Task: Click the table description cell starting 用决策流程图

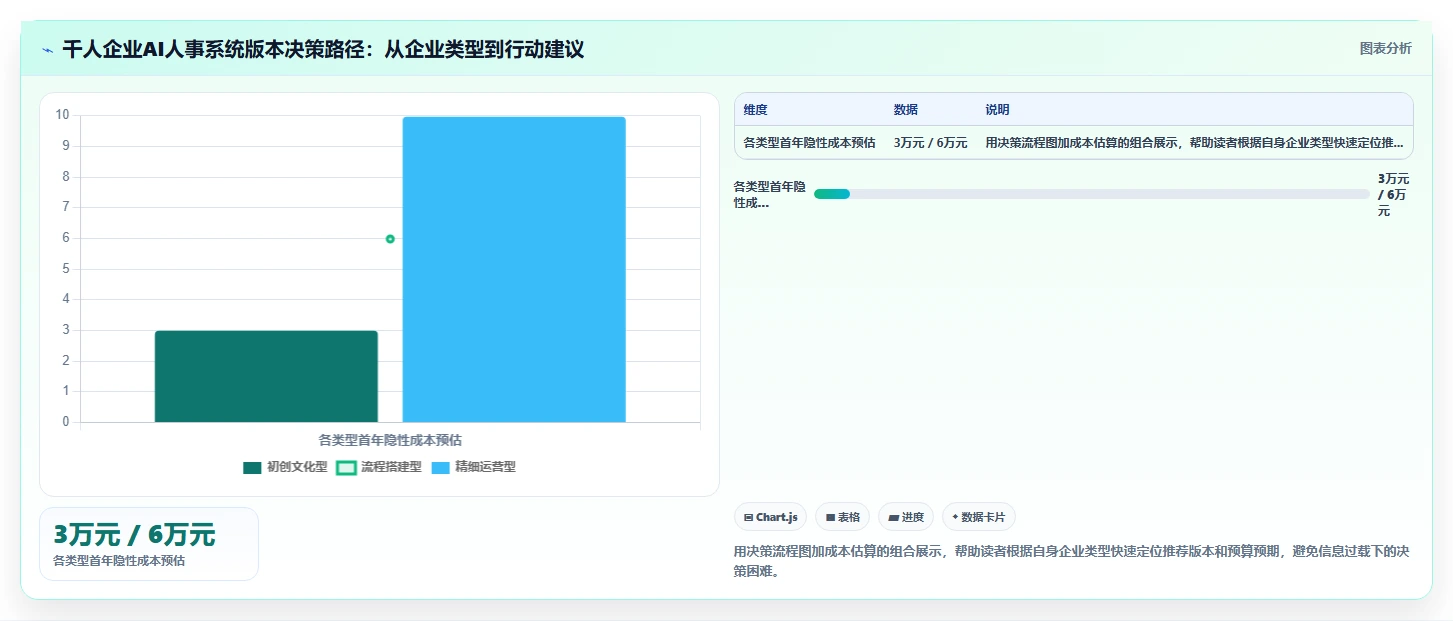Action: [1194, 143]
